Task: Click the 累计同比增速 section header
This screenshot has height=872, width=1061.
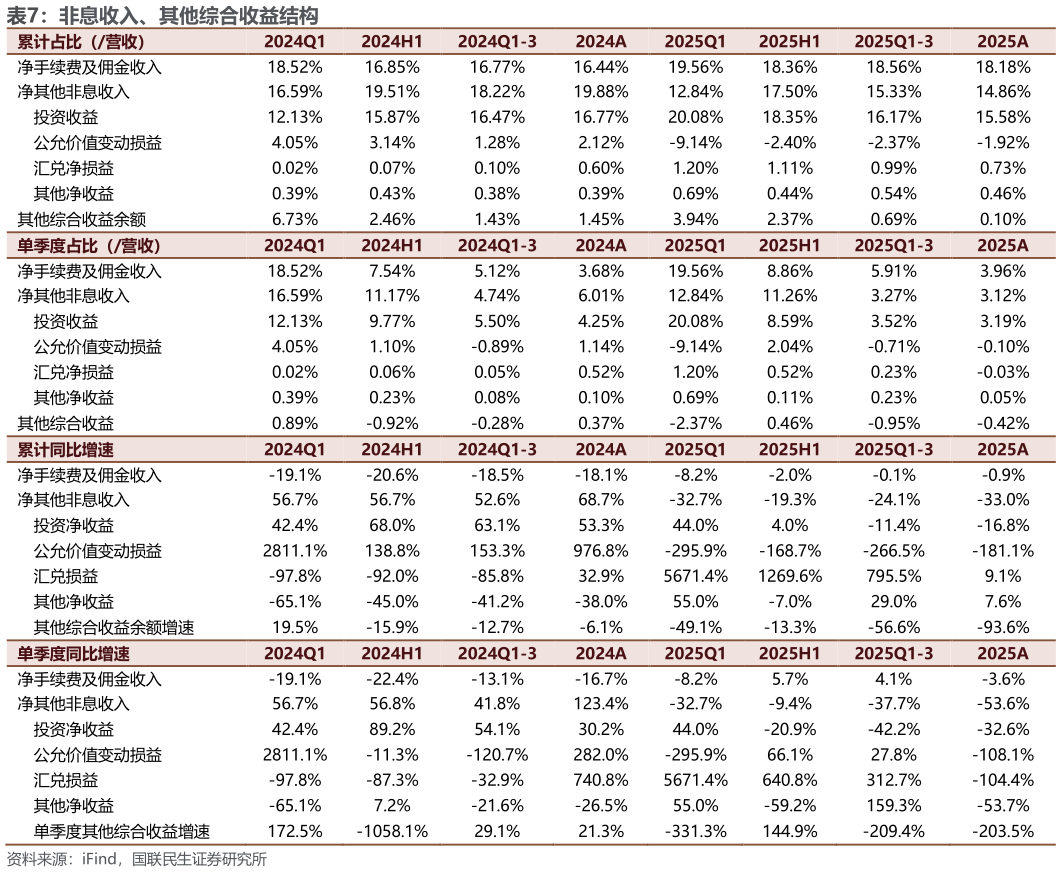Action: pos(66,450)
